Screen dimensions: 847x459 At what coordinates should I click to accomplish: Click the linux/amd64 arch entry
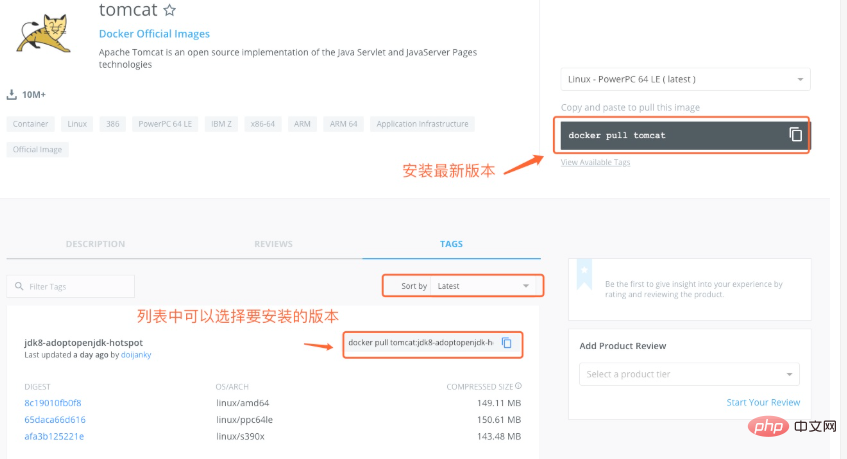pos(243,403)
